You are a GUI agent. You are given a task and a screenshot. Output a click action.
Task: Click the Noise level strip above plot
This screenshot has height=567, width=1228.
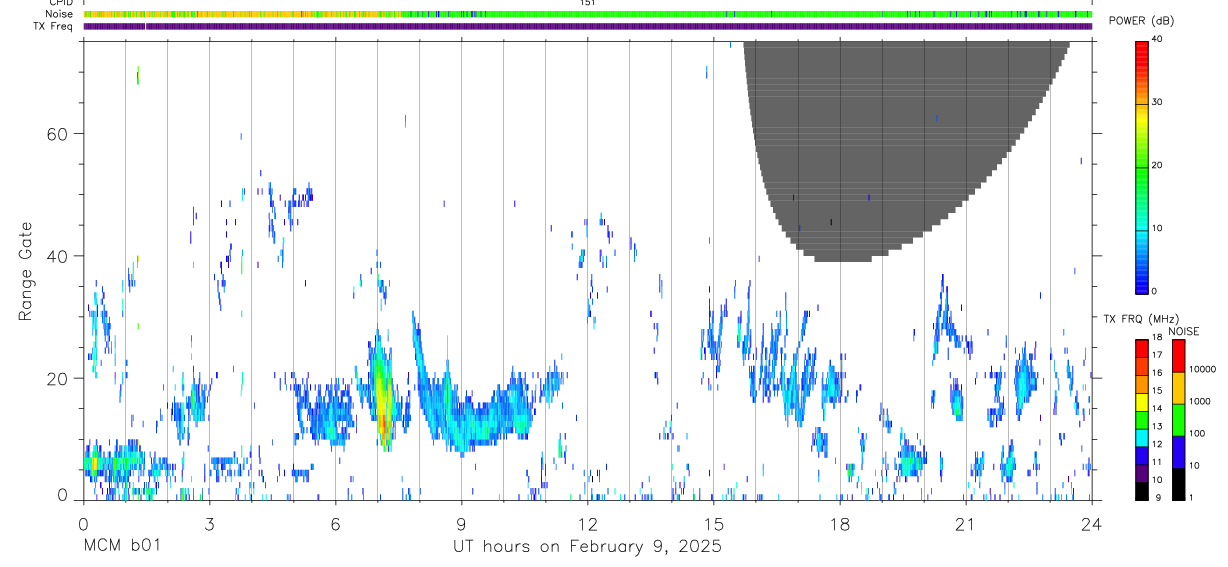pos(587,14)
